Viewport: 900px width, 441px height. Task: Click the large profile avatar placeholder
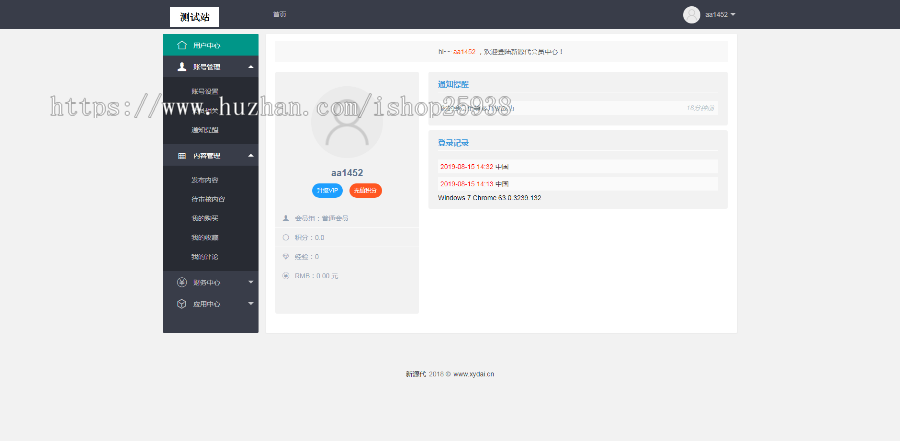tap(347, 122)
